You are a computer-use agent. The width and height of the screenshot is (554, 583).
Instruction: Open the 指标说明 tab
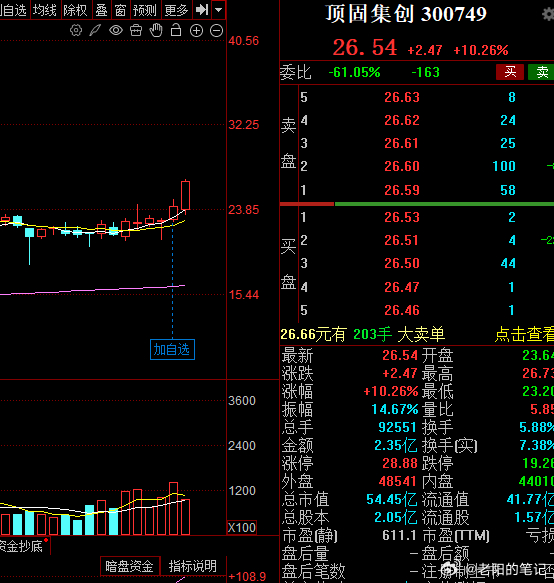(x=193, y=566)
